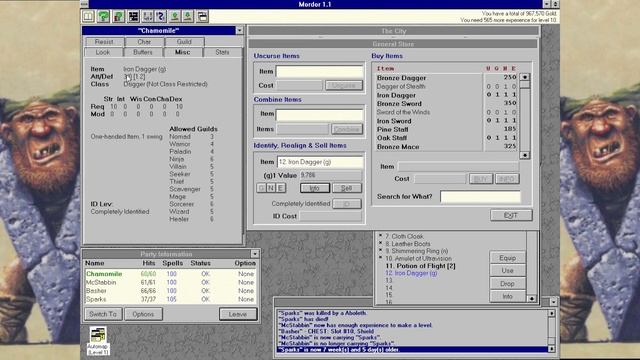
Task: Switch to the Guild tab
Action: pos(184,42)
